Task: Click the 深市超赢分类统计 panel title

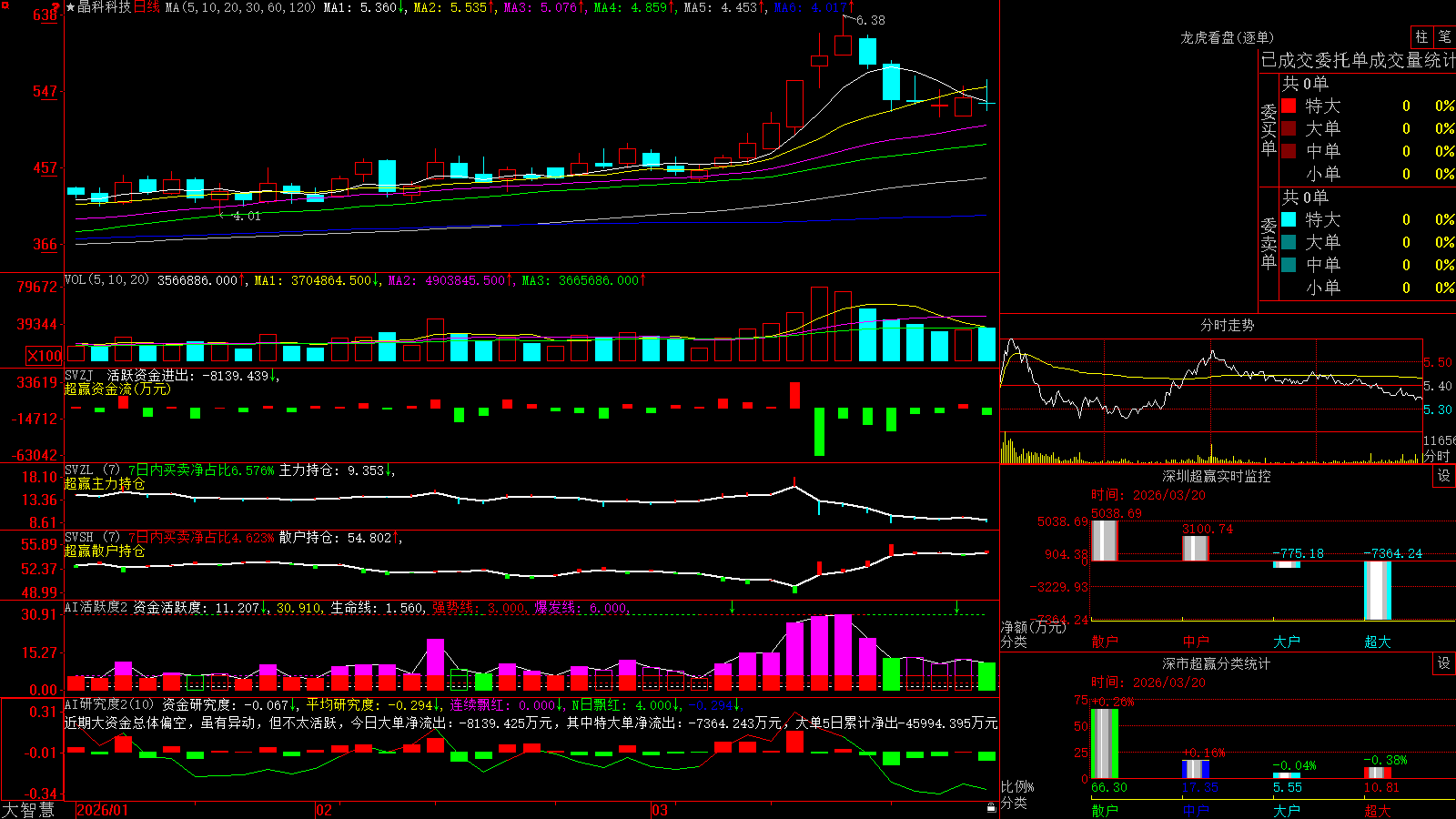Action: 1217,663
